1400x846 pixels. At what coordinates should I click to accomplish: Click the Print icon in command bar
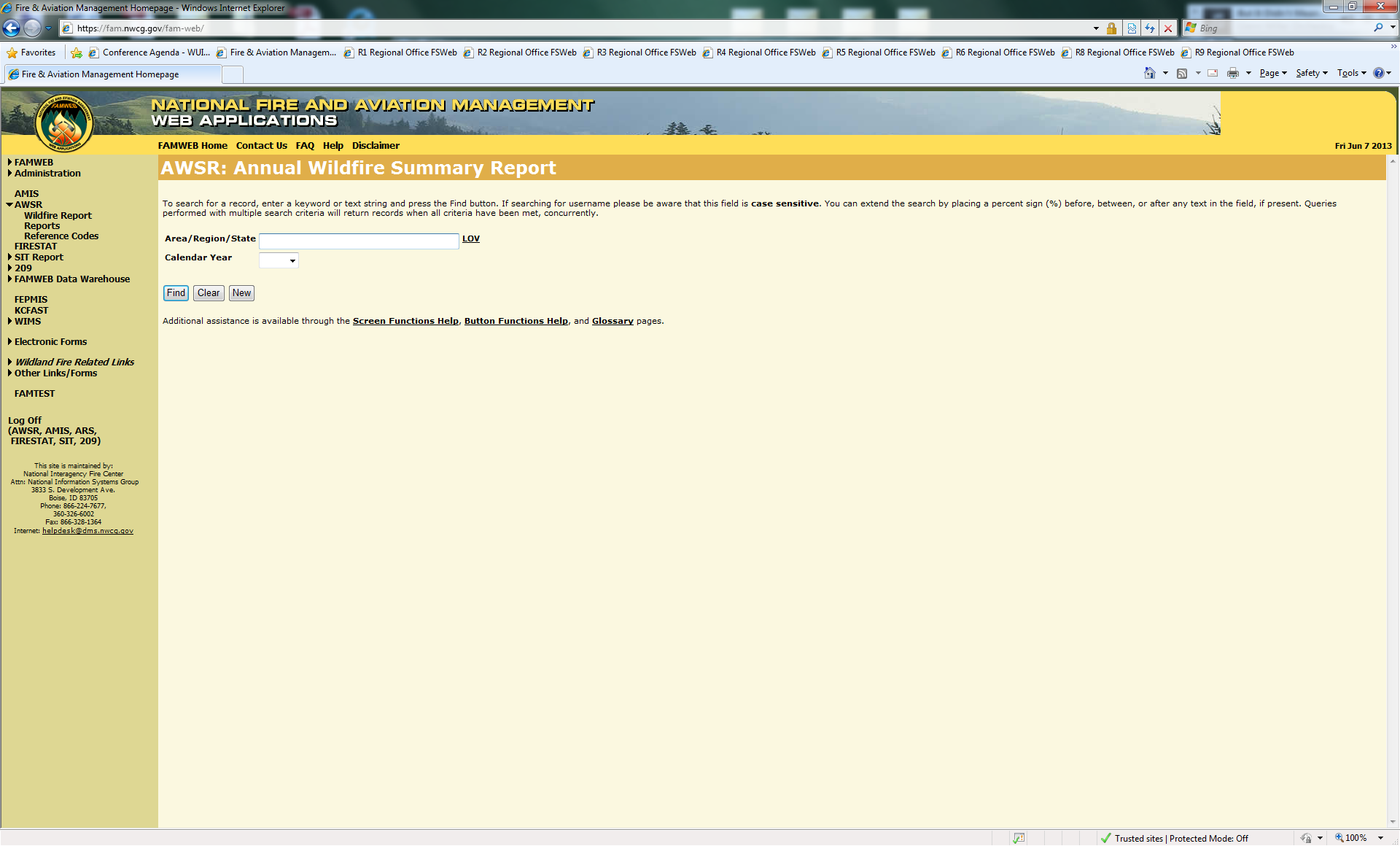pyautogui.click(x=1233, y=73)
